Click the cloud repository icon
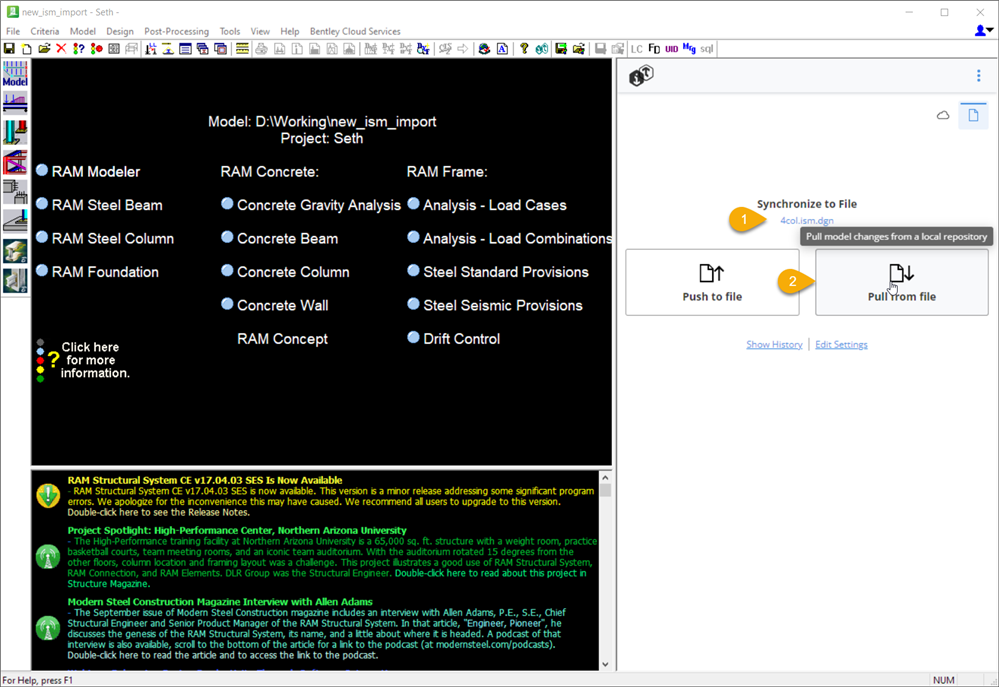The height and width of the screenshot is (687, 999). [x=943, y=115]
